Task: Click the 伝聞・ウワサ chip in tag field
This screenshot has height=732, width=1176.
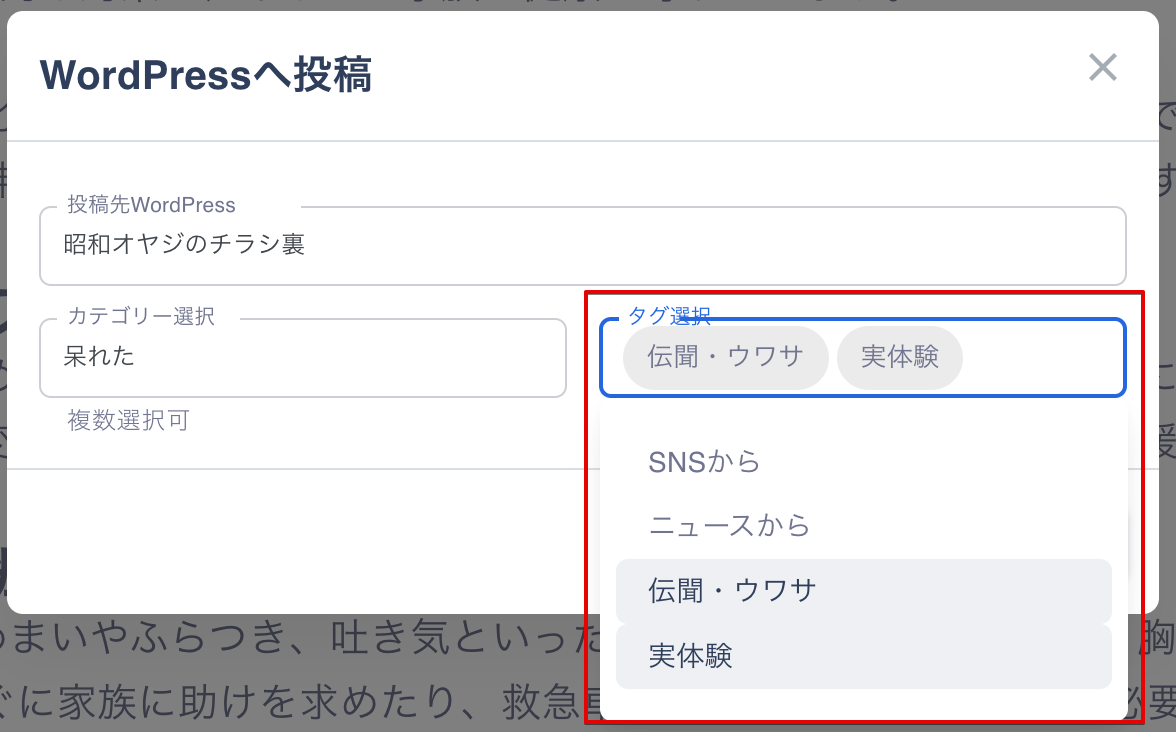Action: [725, 357]
